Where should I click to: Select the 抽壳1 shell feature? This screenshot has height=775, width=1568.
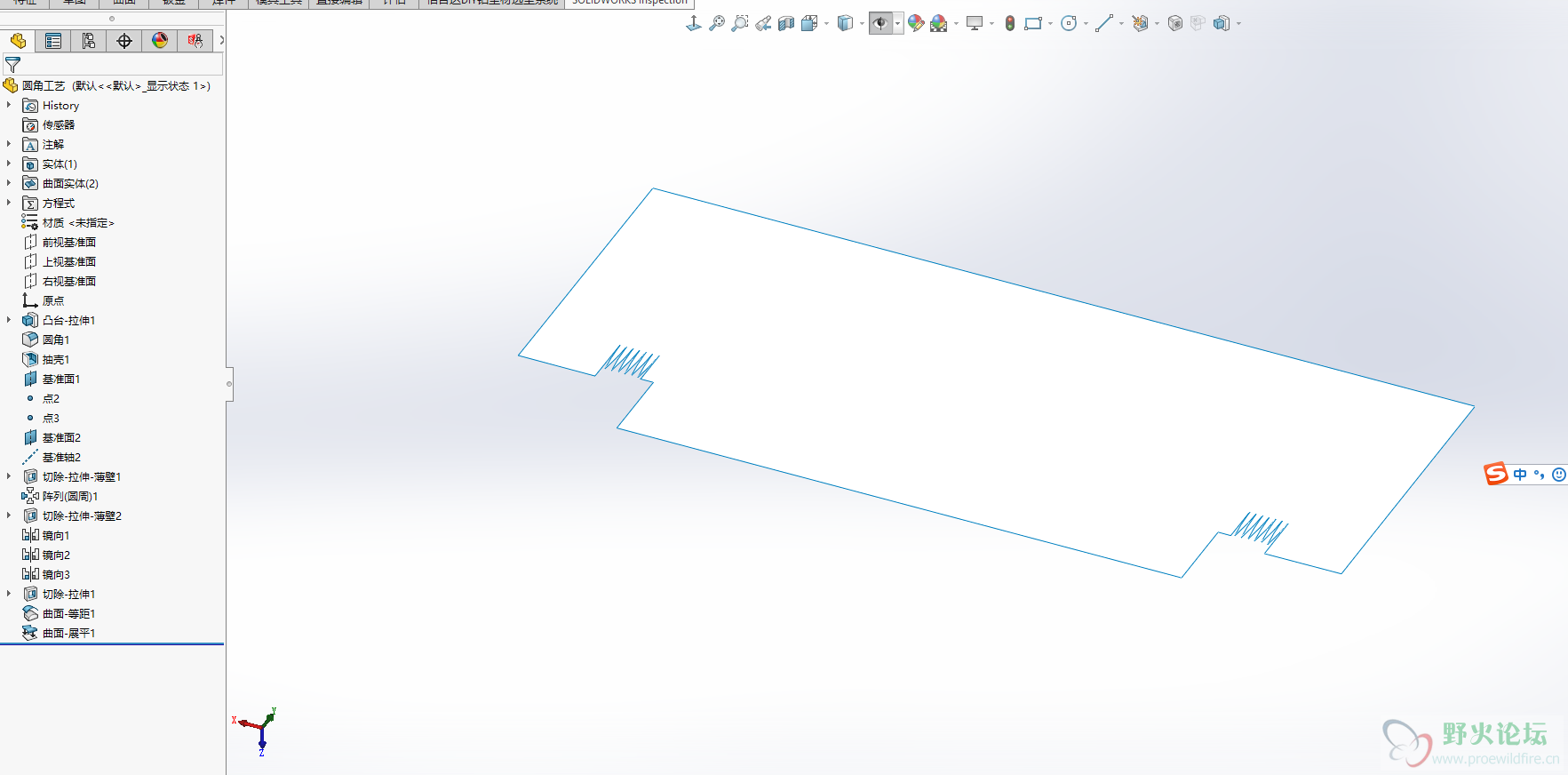(45, 359)
